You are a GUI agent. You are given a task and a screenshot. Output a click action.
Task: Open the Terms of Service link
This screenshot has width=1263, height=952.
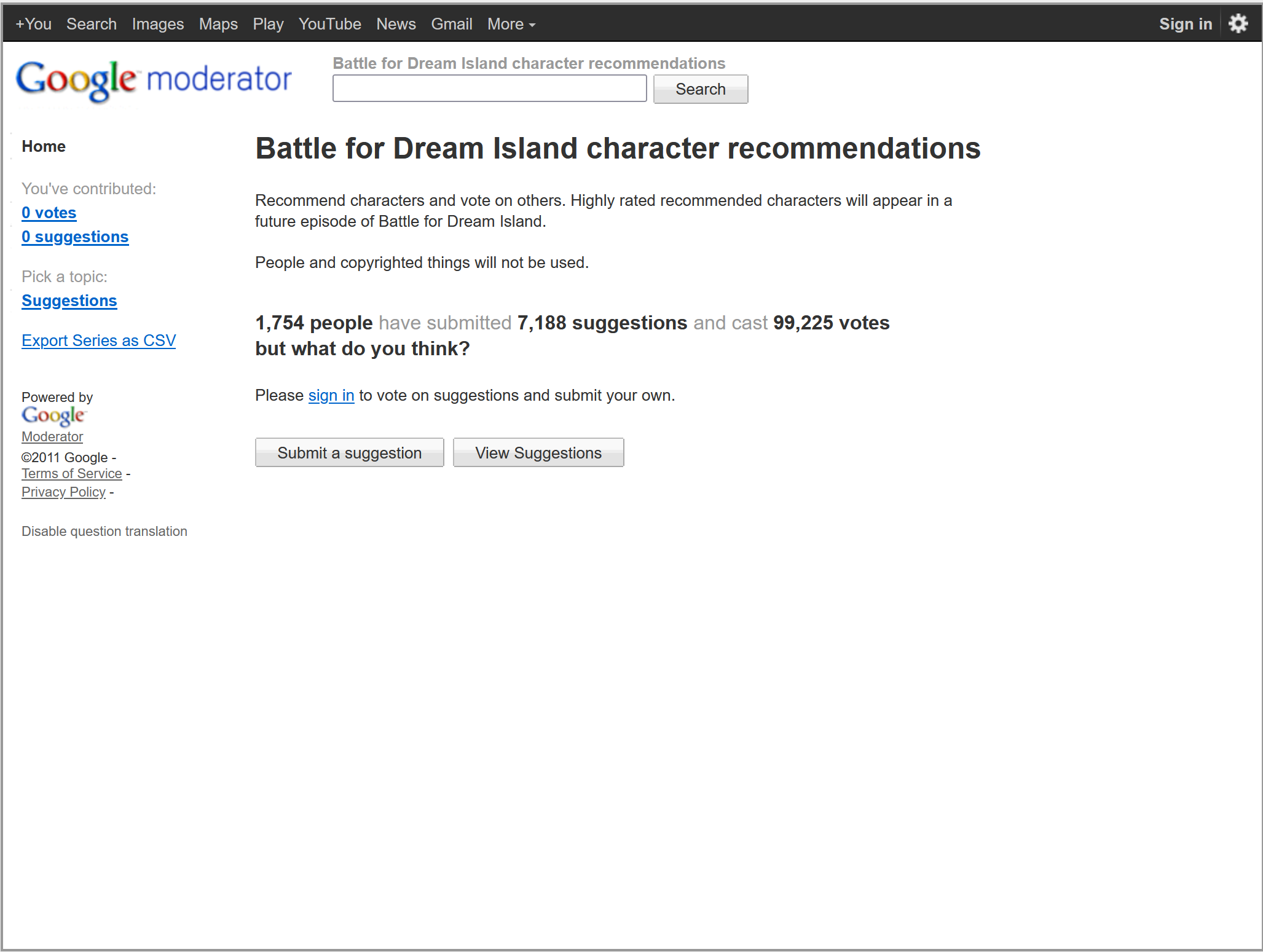[x=72, y=474]
